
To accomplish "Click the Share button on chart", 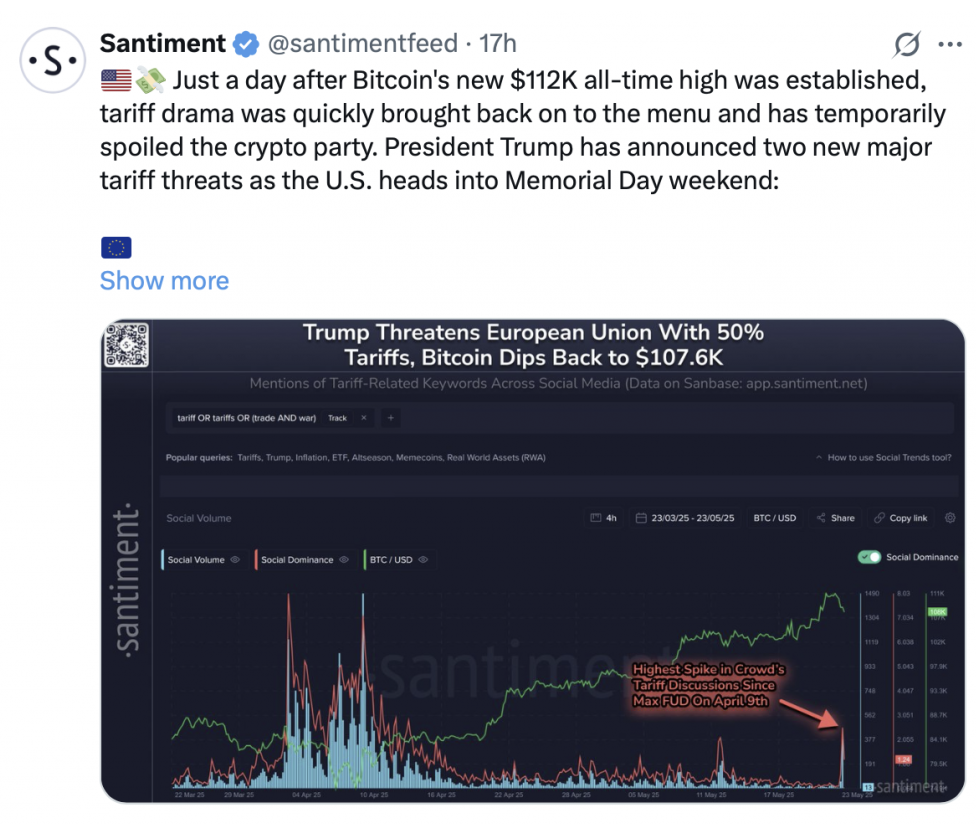I will pyautogui.click(x=836, y=518).
